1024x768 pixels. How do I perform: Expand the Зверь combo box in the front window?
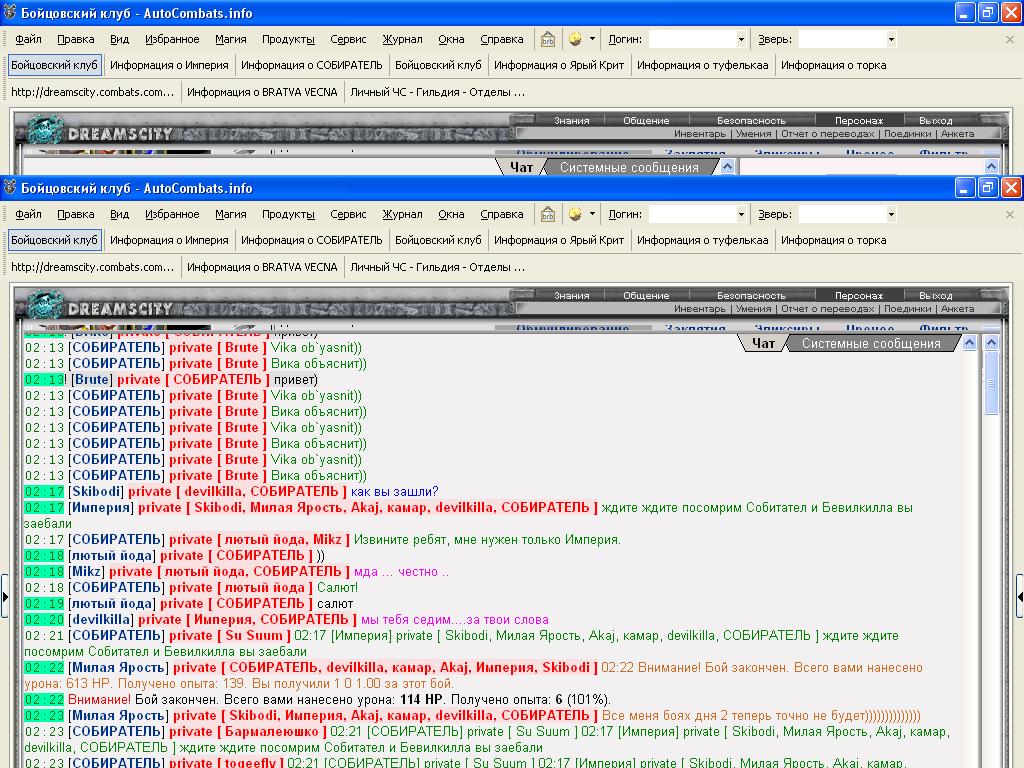point(891,214)
